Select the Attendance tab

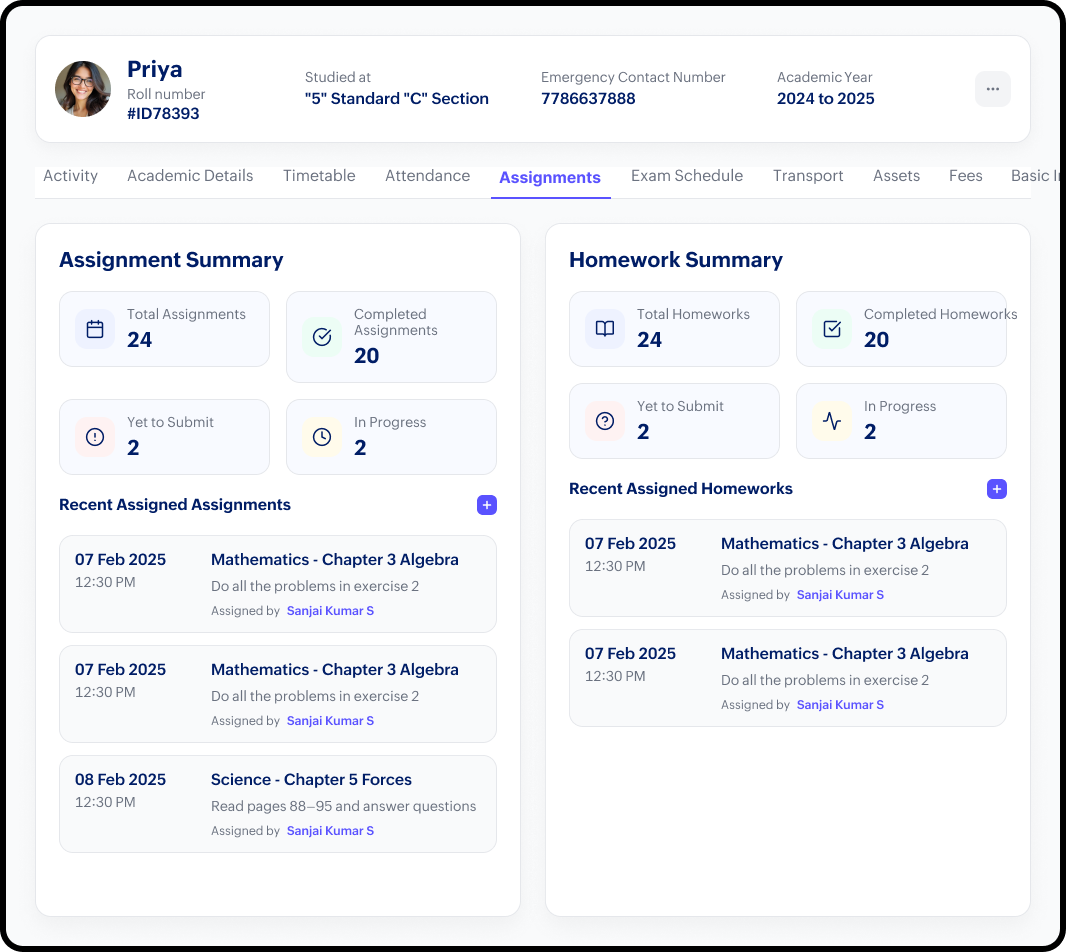click(x=428, y=175)
